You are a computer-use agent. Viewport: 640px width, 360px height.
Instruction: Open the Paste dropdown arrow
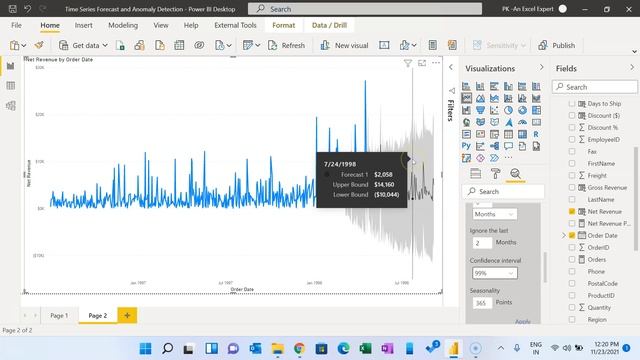[24, 45]
